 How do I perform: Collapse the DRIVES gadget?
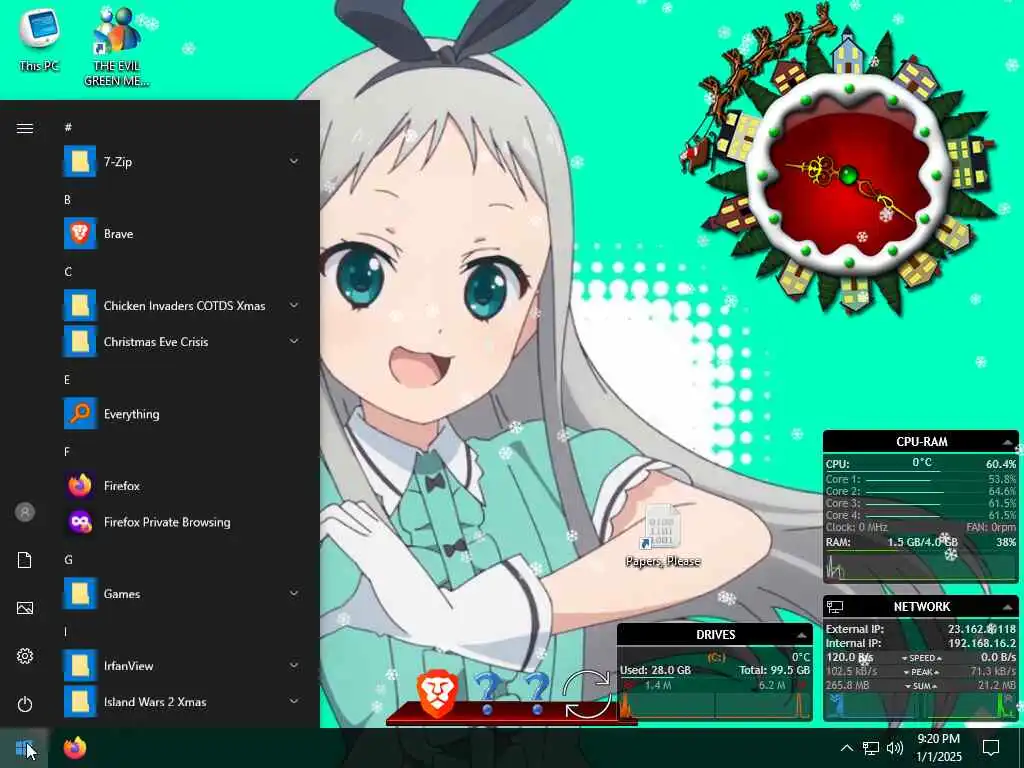801,635
